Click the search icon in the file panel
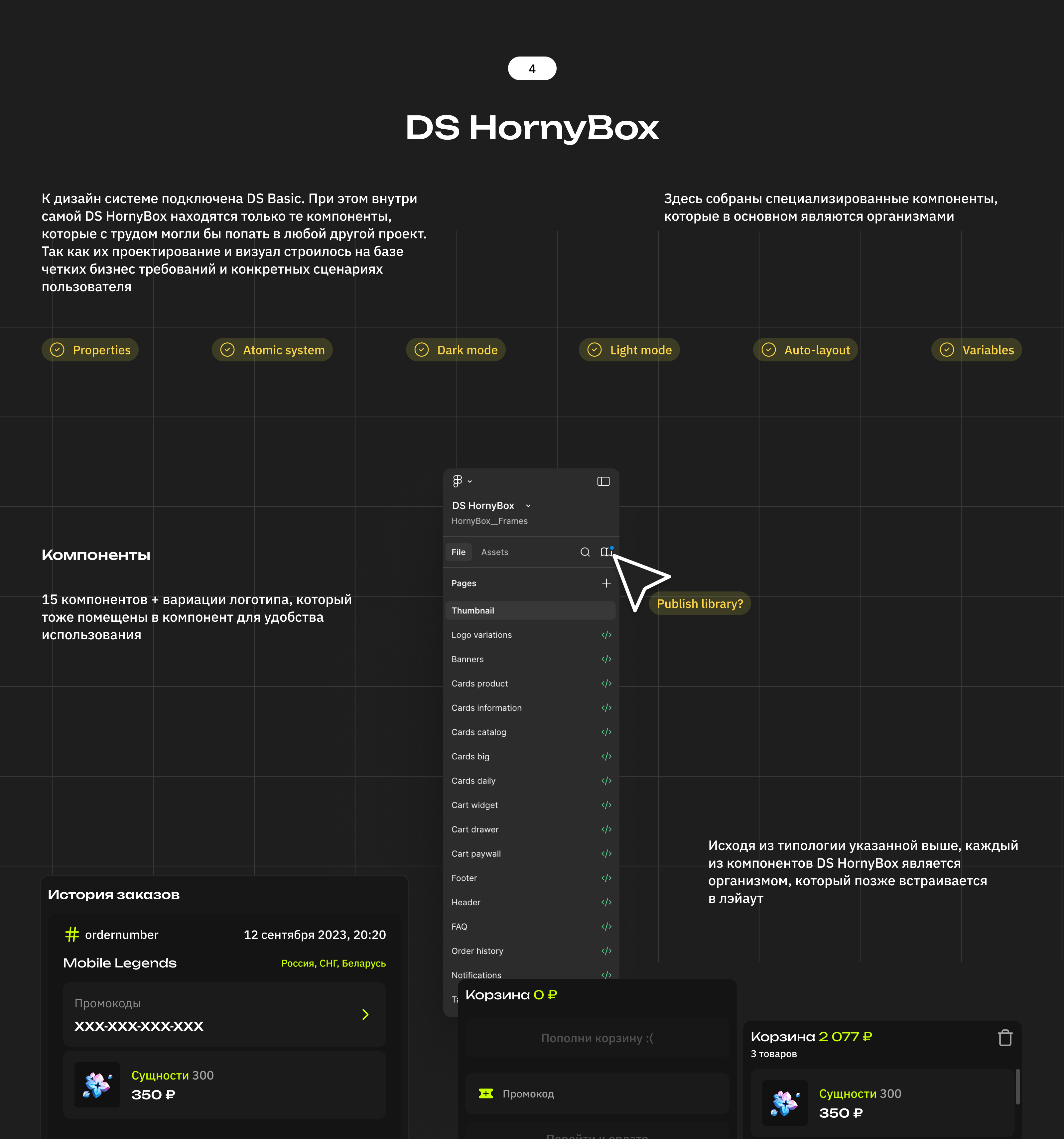 (x=585, y=552)
